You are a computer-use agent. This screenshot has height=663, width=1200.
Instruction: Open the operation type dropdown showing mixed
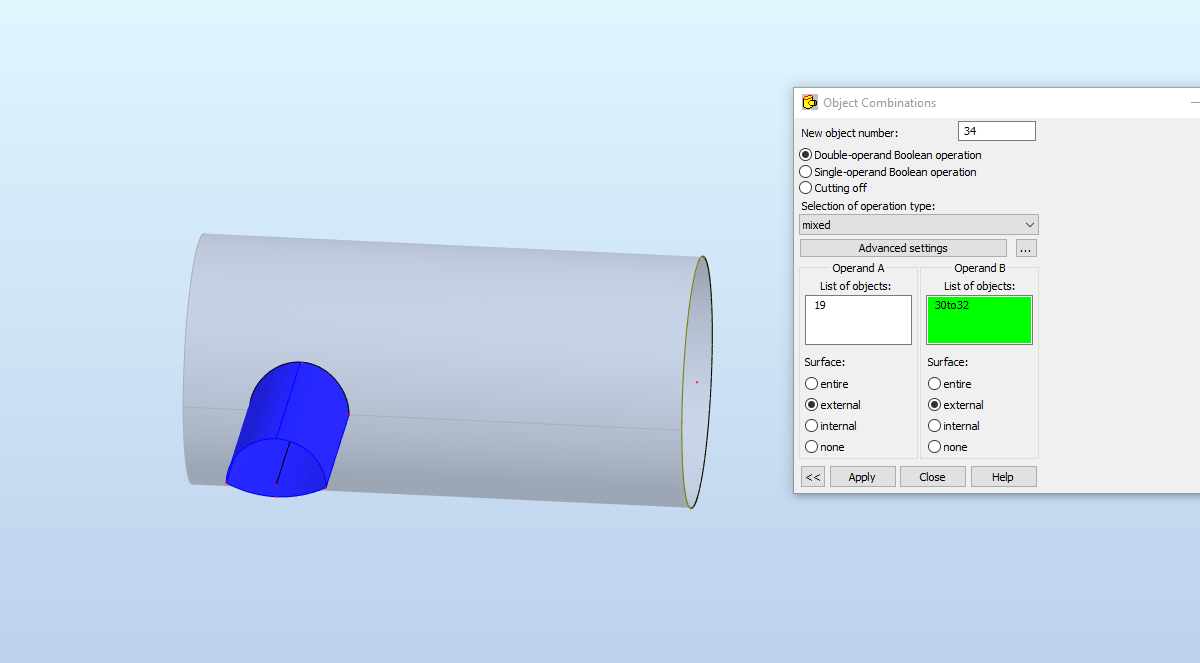pos(919,225)
